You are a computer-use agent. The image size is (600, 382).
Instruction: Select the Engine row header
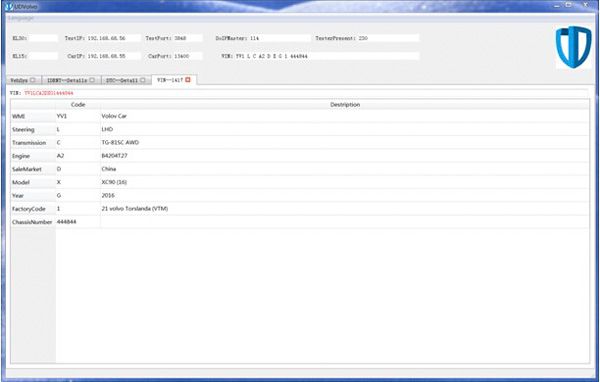[33, 156]
